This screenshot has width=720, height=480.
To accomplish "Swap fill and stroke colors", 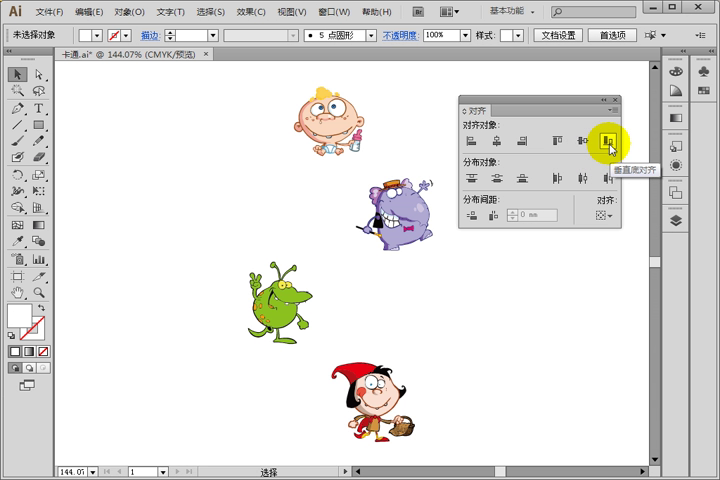I will pyautogui.click(x=41, y=308).
